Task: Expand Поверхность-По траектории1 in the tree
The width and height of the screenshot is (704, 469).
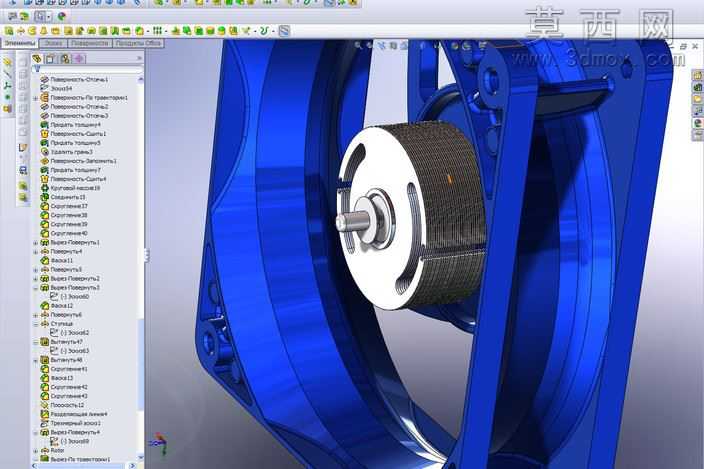Action: click(x=36, y=98)
